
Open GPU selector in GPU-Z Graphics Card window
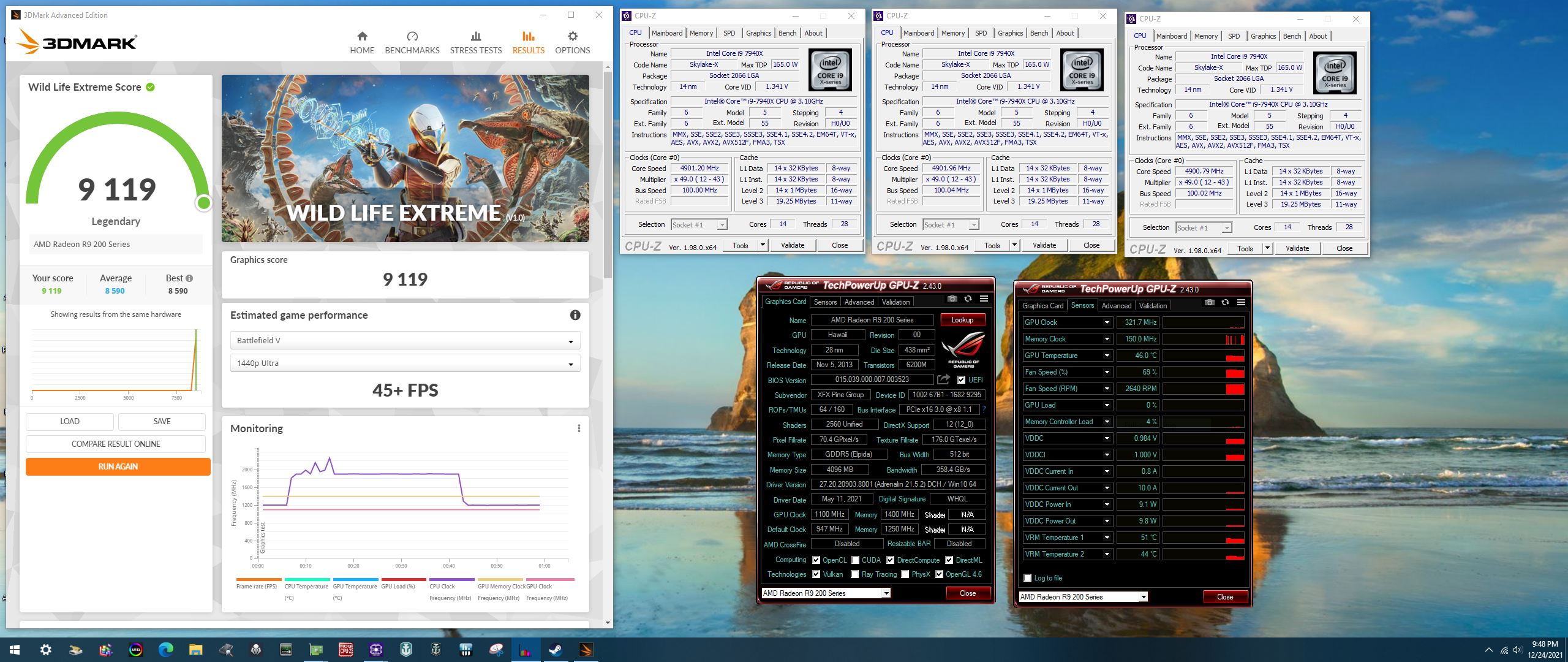click(825, 593)
